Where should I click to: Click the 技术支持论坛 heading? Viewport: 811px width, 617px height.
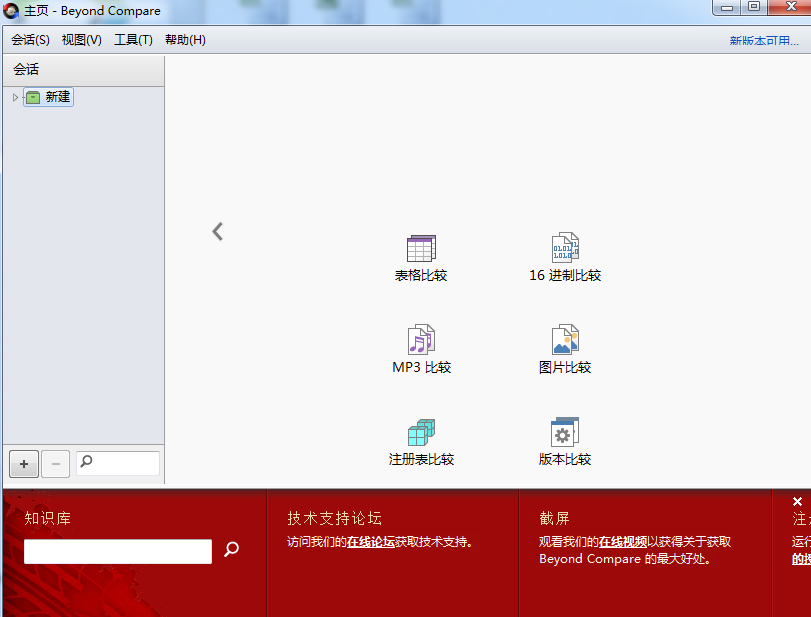[x=334, y=518]
